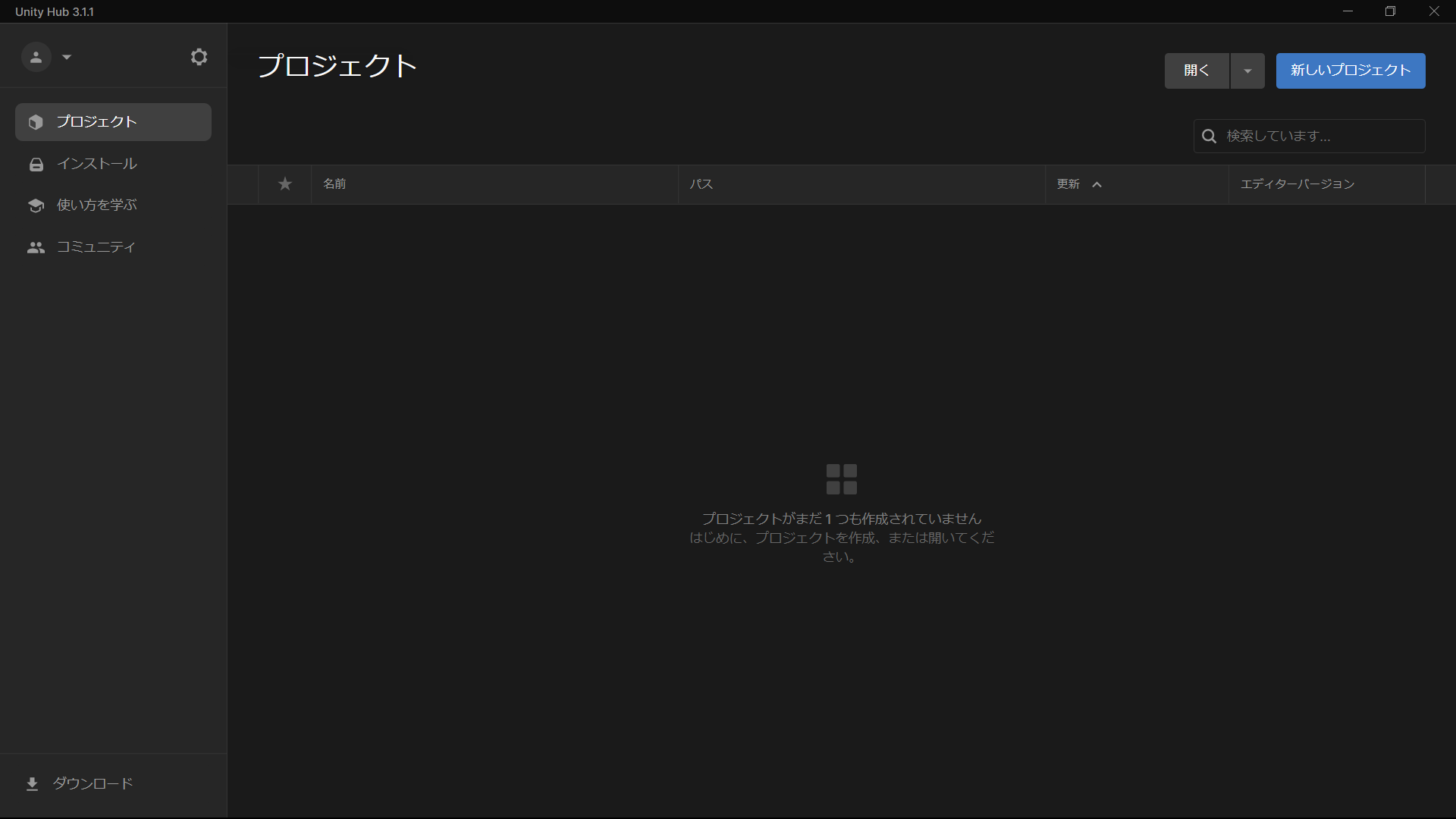Click the cube icon beside プロジェクト
Screen dimensions: 1456x819
coord(36,122)
